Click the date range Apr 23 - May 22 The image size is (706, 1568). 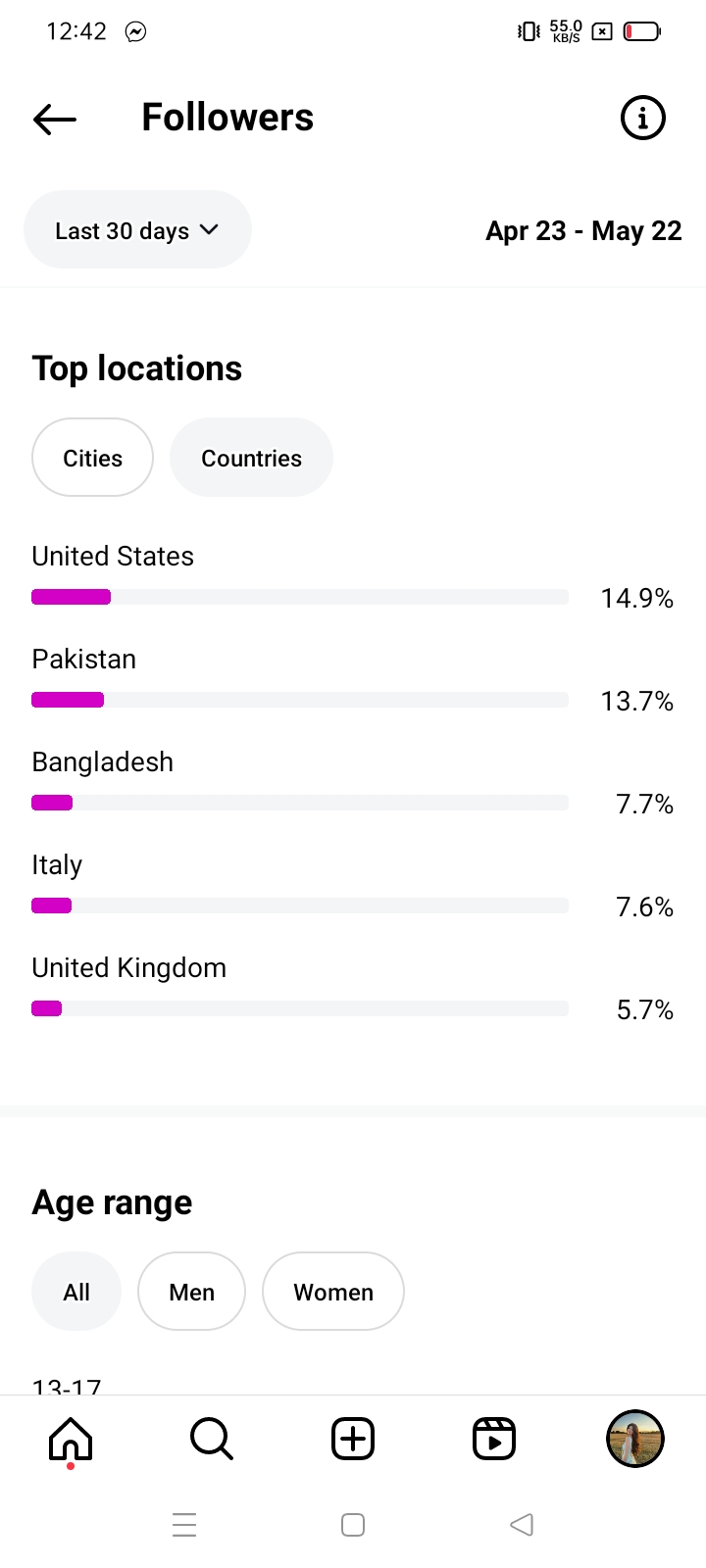[x=583, y=231]
